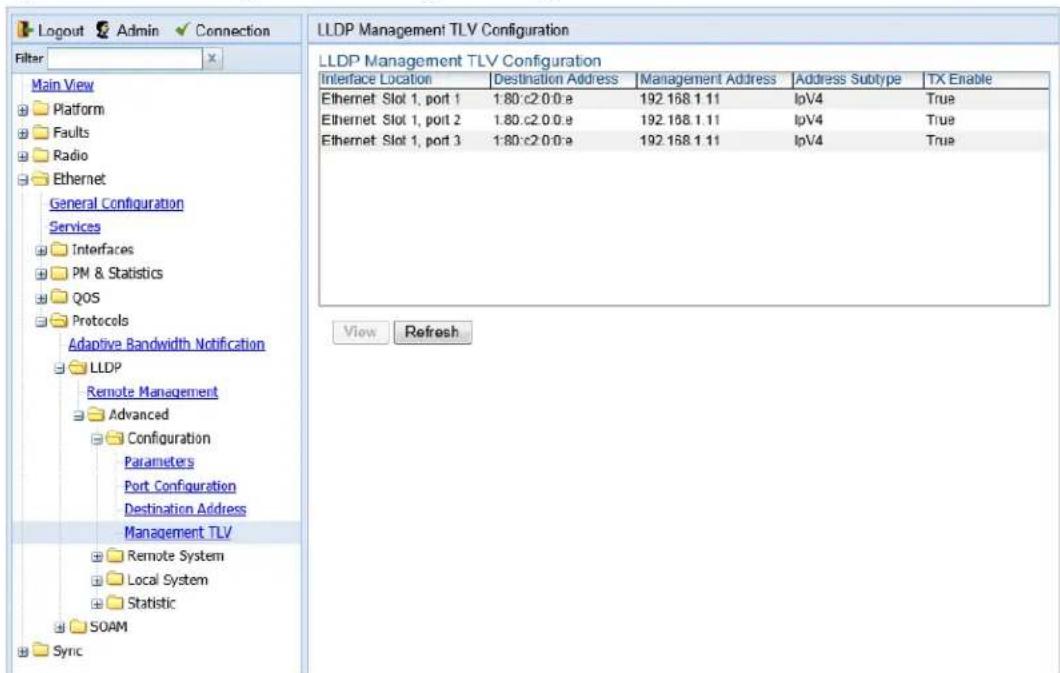Click the Ethernet open folder icon
1060x673 pixels.
coord(41,179)
